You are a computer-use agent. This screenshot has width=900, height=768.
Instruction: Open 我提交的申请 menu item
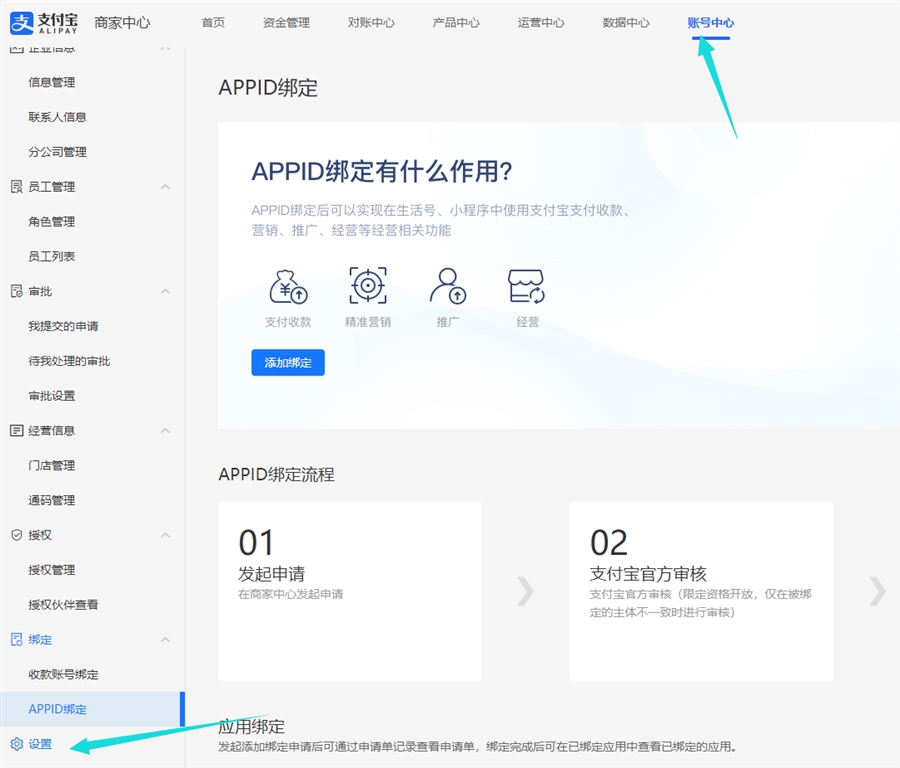coord(63,326)
